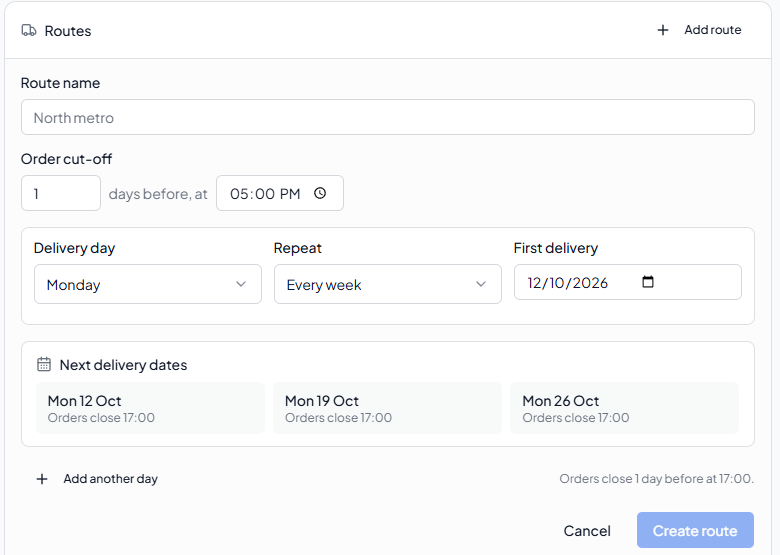Viewport: 780px width, 555px height.
Task: Click the Routes heading text
Action: click(68, 31)
